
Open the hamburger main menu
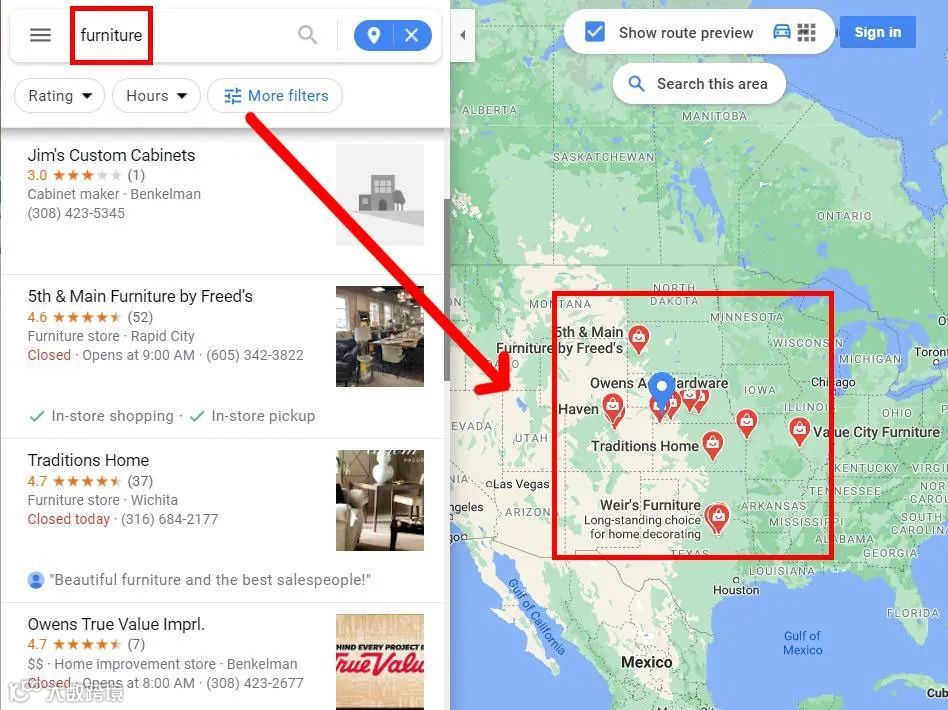(x=41, y=35)
